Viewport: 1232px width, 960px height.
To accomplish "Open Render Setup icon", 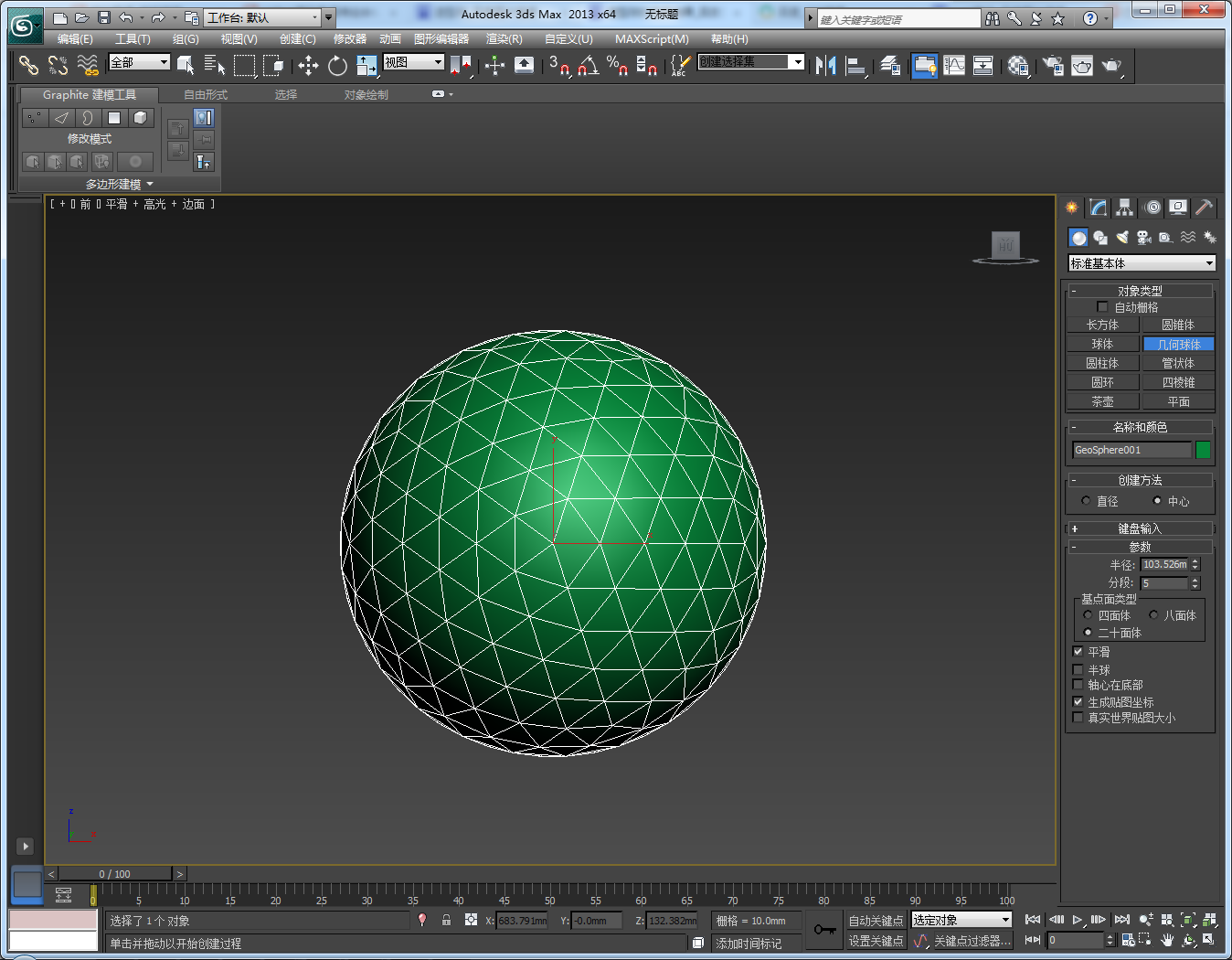I will pyautogui.click(x=1053, y=65).
